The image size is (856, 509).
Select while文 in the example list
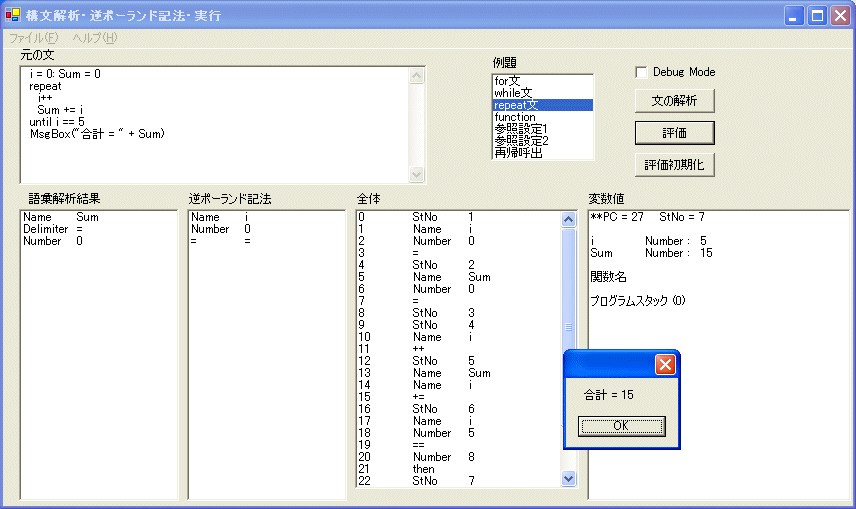pyautogui.click(x=513, y=93)
